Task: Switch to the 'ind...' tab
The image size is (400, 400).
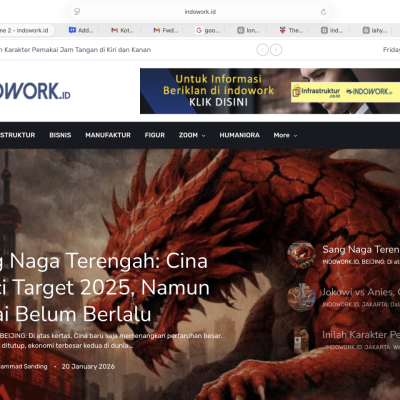Action: [x=332, y=30]
